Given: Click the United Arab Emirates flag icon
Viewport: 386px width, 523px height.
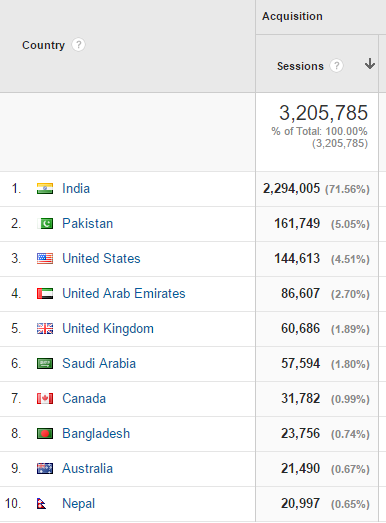Looking at the screenshot, I should [x=45, y=294].
